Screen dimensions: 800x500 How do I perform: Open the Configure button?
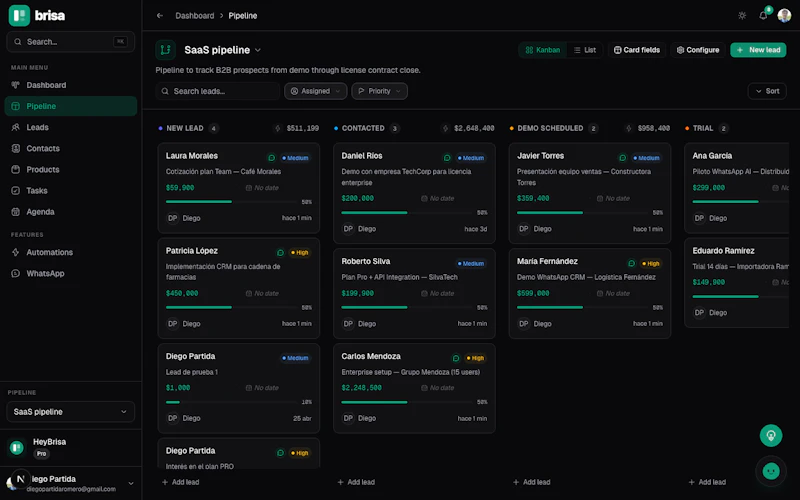click(698, 50)
